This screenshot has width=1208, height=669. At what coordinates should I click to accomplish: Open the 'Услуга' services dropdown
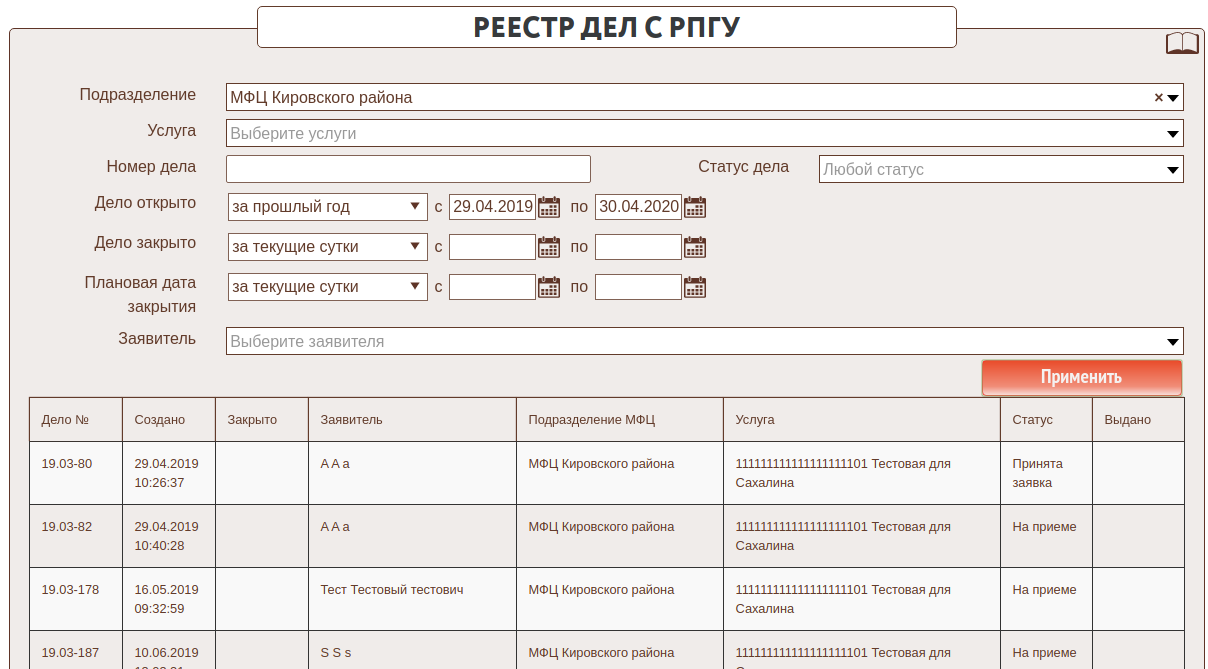(1174, 134)
